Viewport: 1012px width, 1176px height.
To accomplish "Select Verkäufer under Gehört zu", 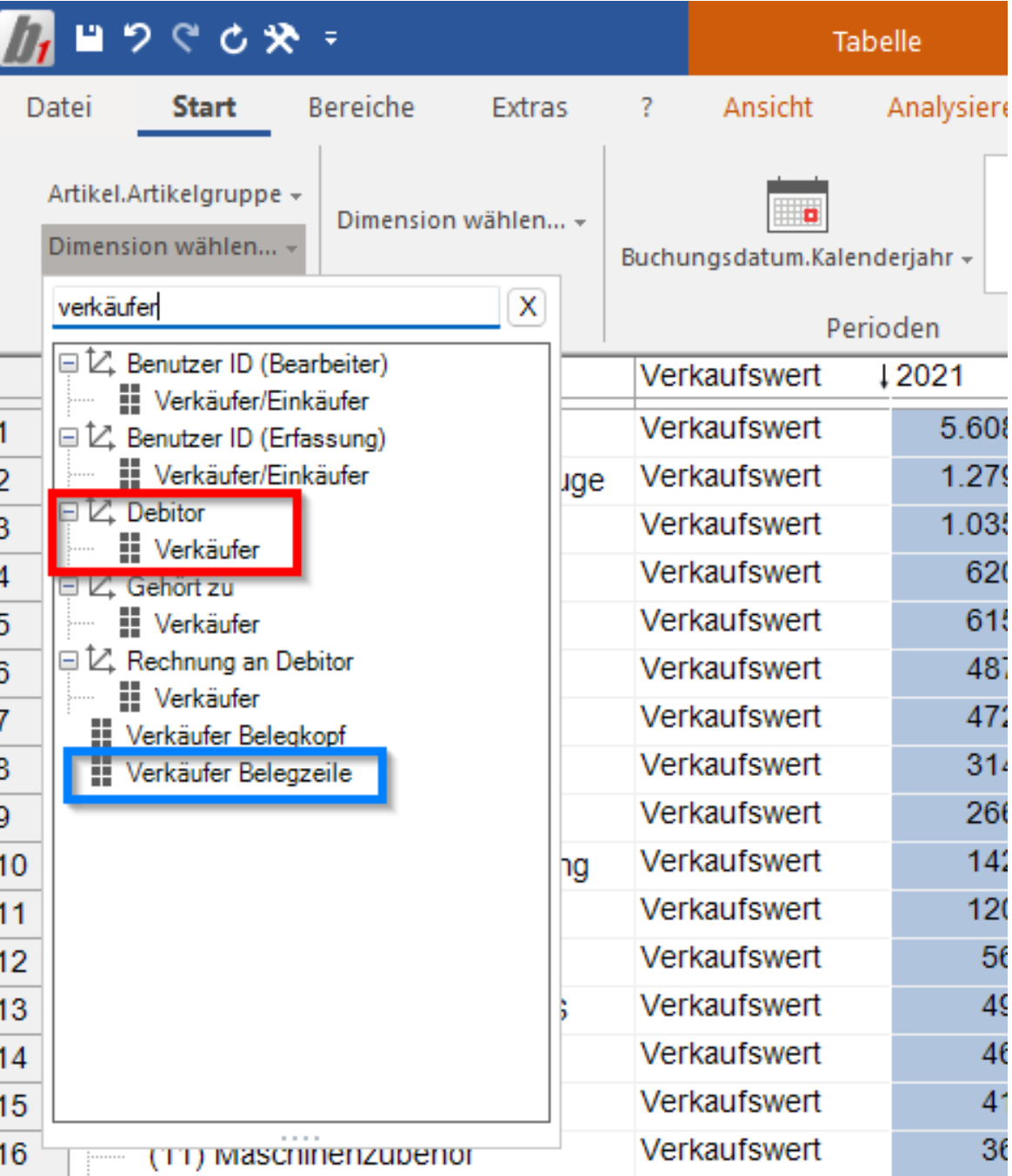I will point(207,624).
